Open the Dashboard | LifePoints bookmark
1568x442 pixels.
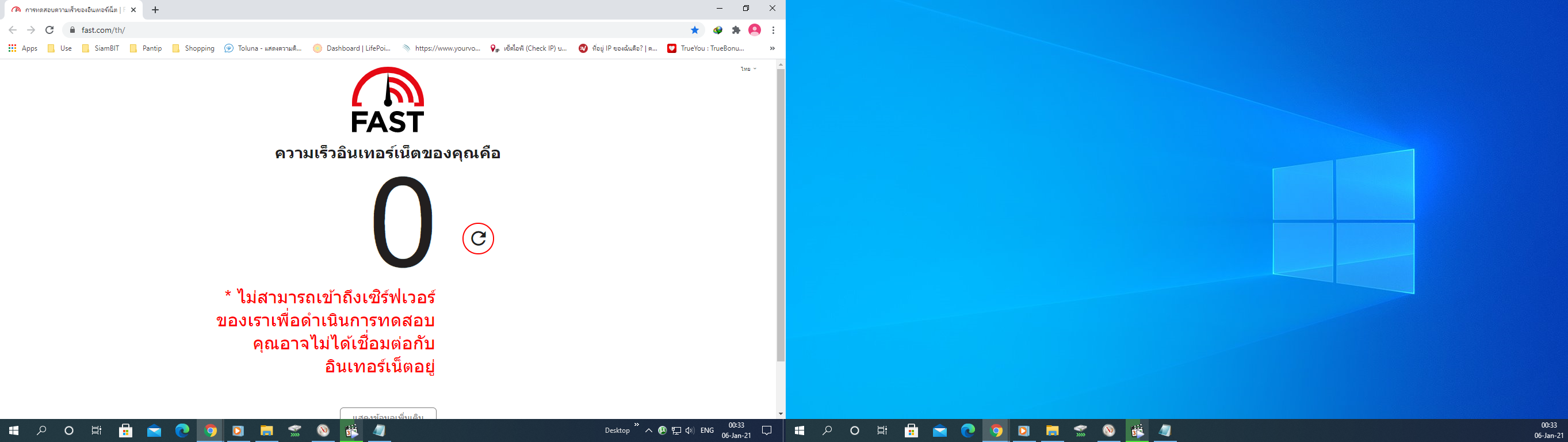pyautogui.click(x=352, y=48)
